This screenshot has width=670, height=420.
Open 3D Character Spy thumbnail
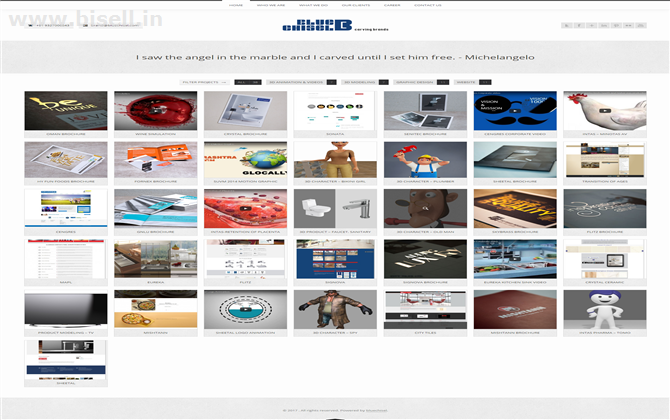click(x=335, y=309)
